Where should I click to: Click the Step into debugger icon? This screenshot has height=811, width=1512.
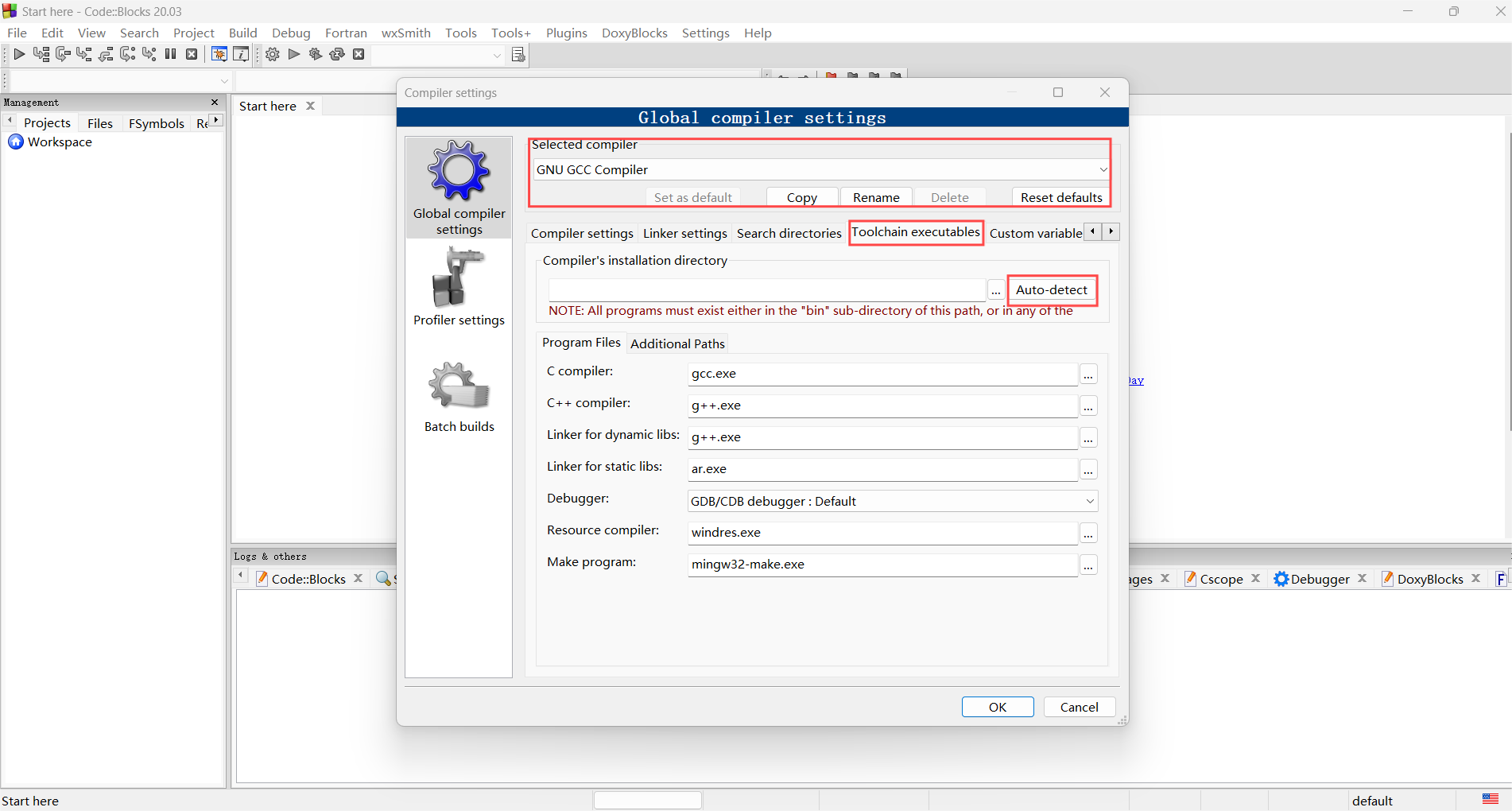pos(83,54)
